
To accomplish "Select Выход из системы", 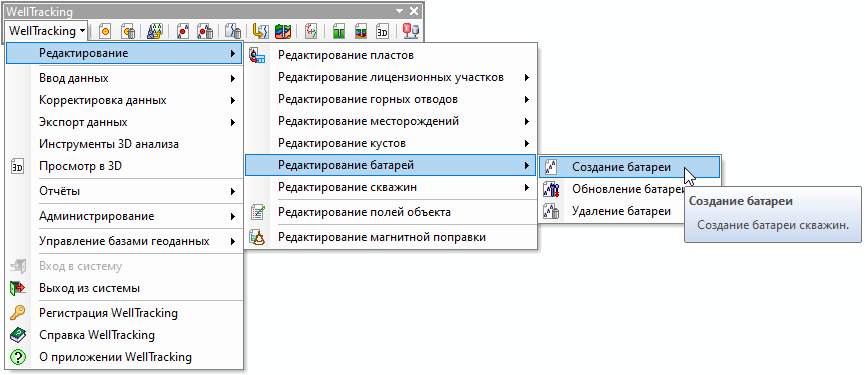I will pyautogui.click(x=124, y=288).
